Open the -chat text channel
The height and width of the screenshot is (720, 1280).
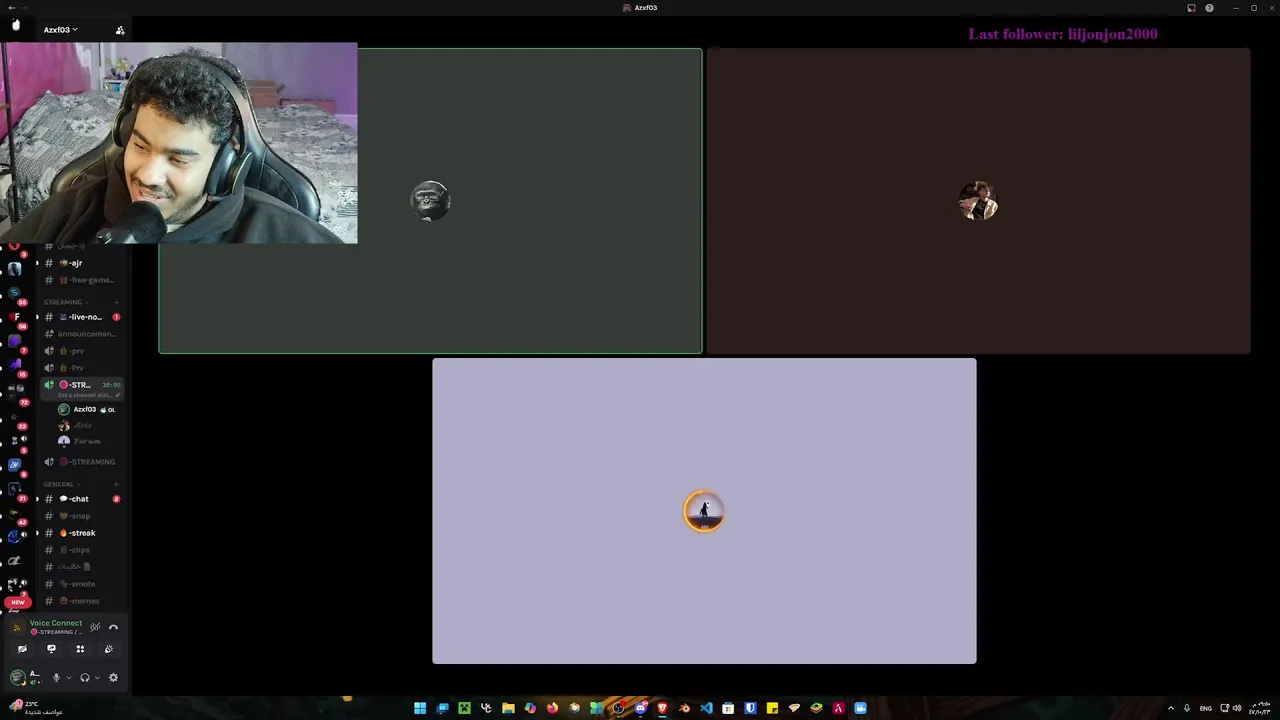[80, 499]
